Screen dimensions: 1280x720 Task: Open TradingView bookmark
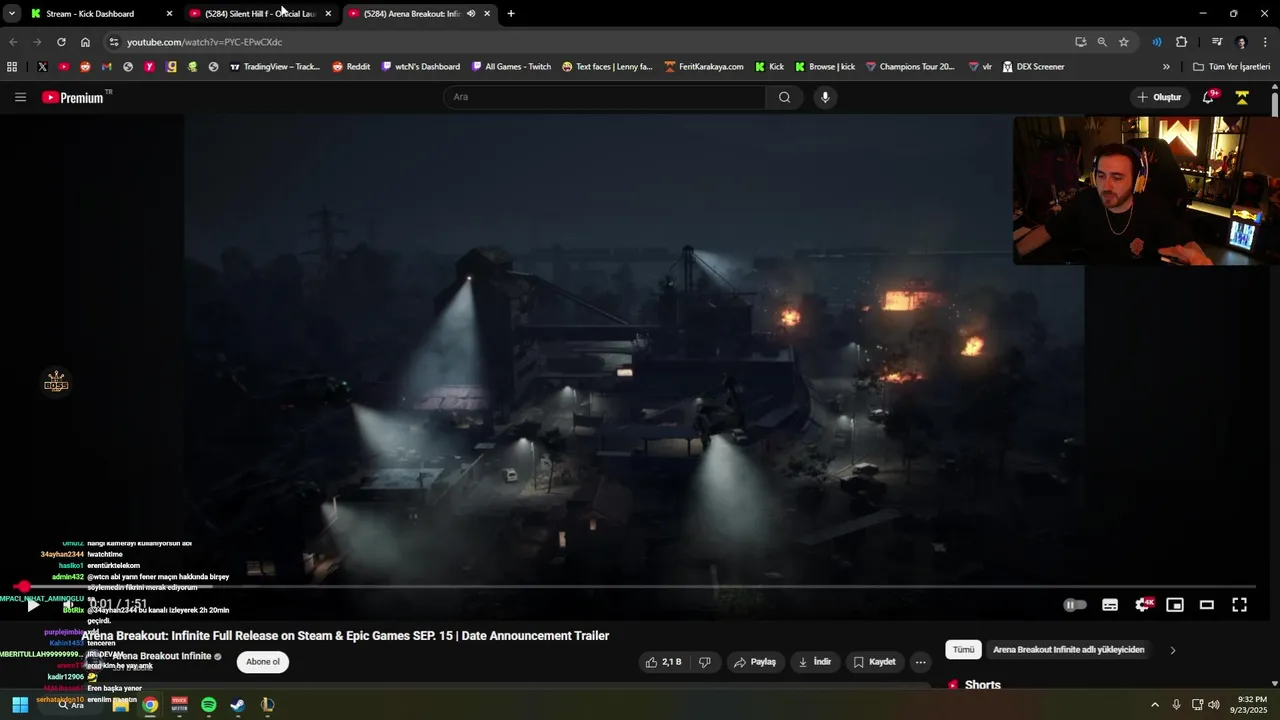pyautogui.click(x=275, y=67)
